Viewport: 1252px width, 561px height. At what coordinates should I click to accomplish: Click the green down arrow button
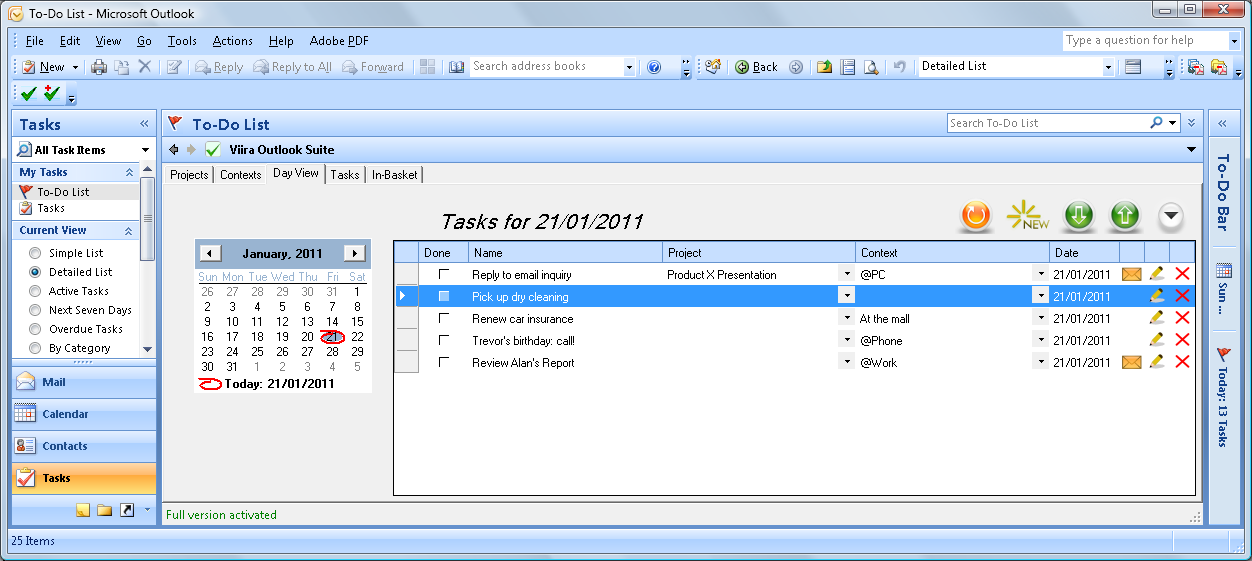1078,215
